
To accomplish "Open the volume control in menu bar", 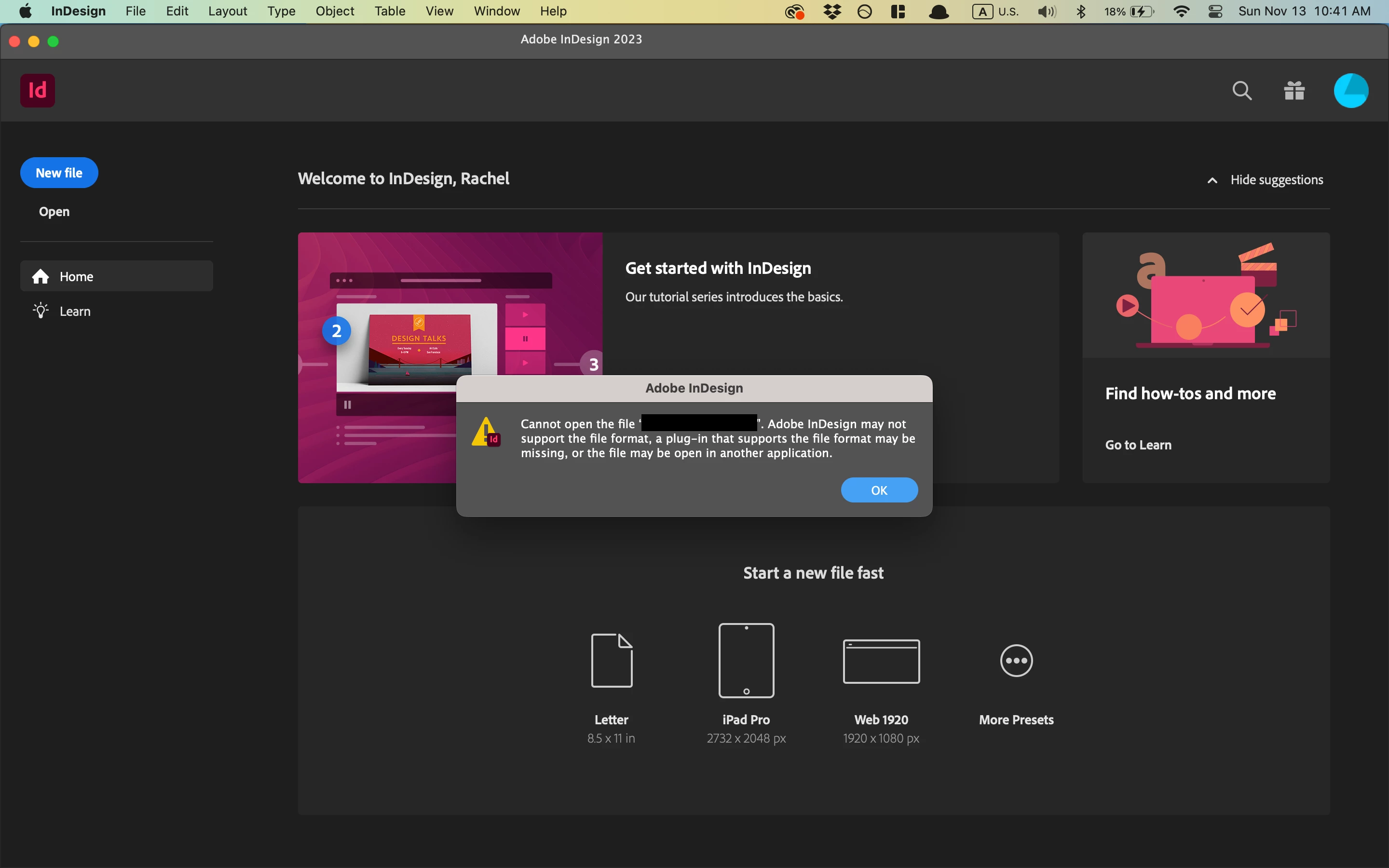I will pyautogui.click(x=1047, y=12).
